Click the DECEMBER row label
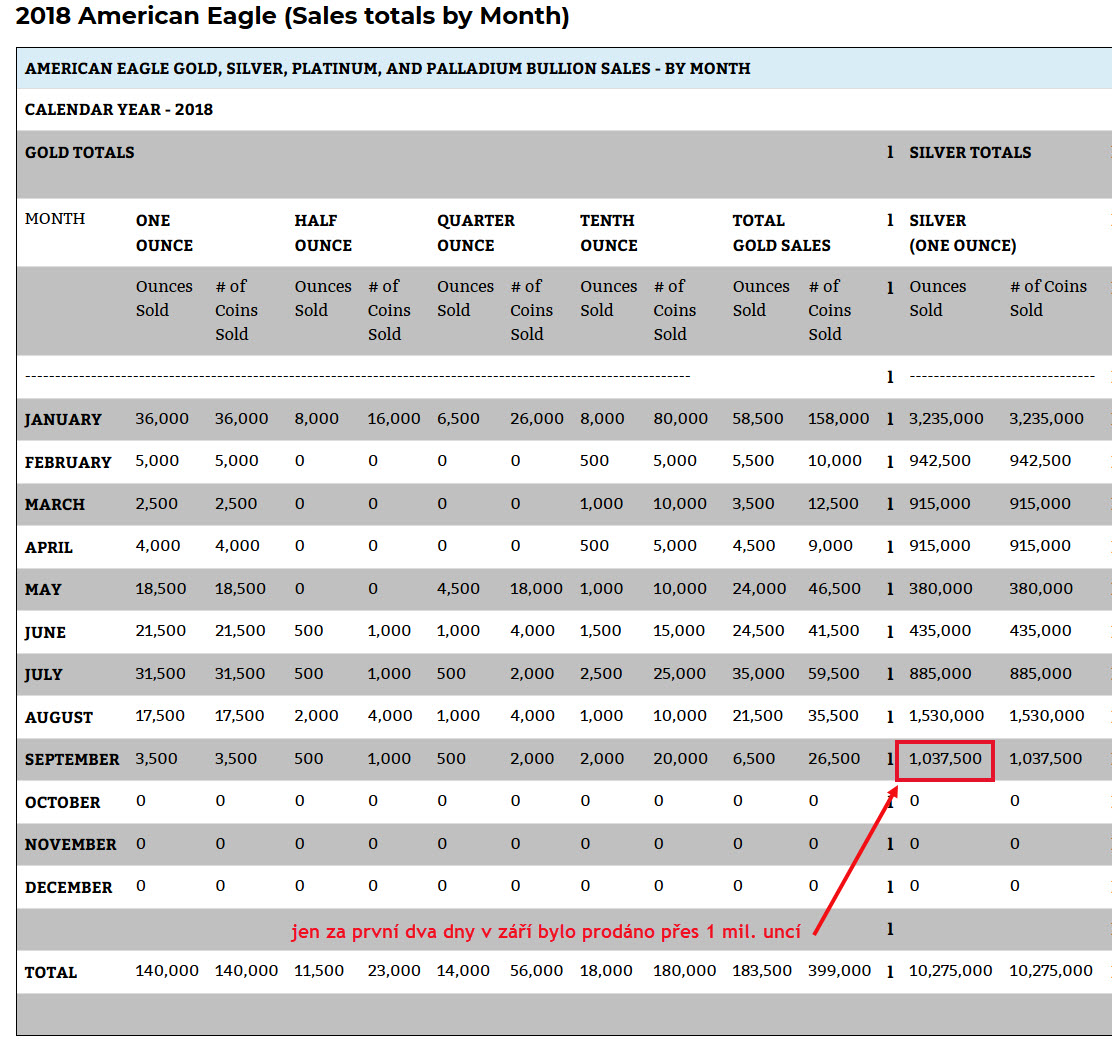 [69, 887]
